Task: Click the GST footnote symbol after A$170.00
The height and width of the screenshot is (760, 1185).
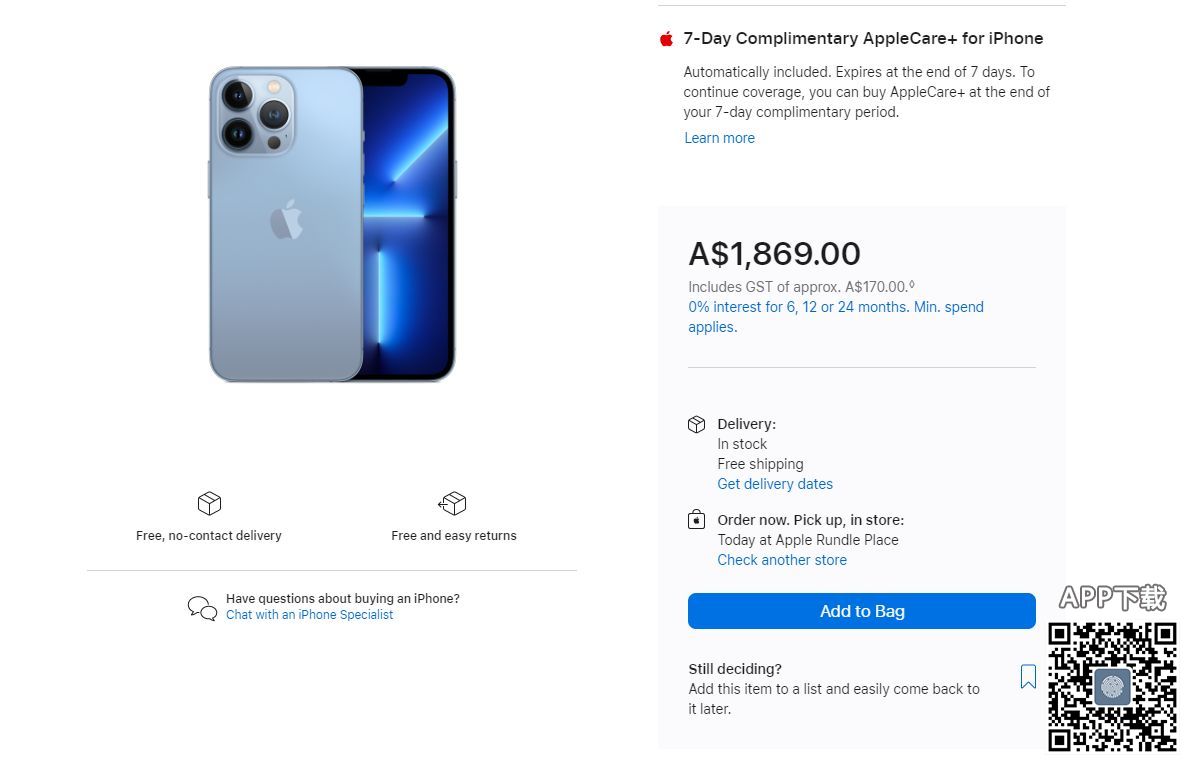Action: [912, 285]
